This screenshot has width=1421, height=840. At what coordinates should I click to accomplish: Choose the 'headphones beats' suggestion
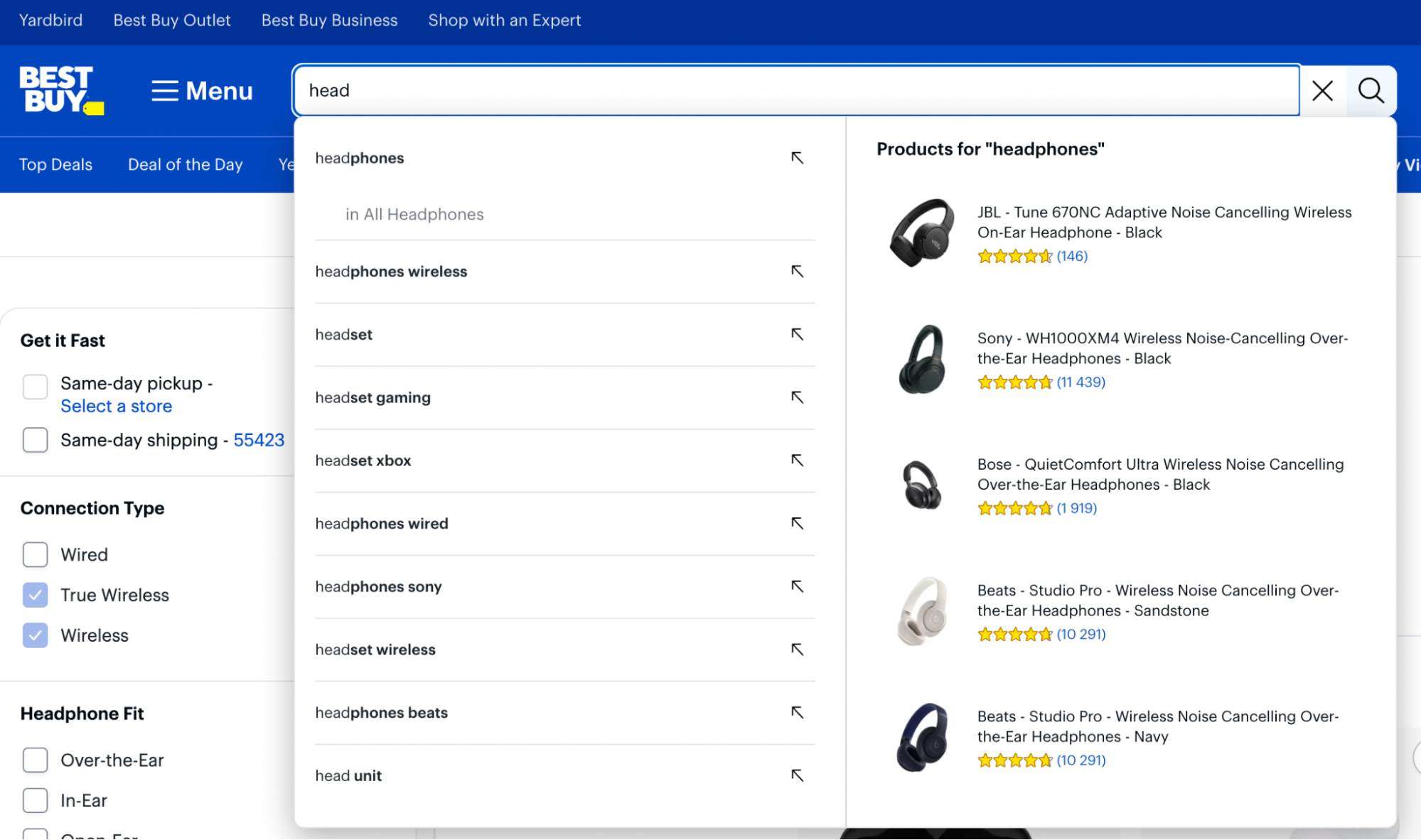(382, 712)
